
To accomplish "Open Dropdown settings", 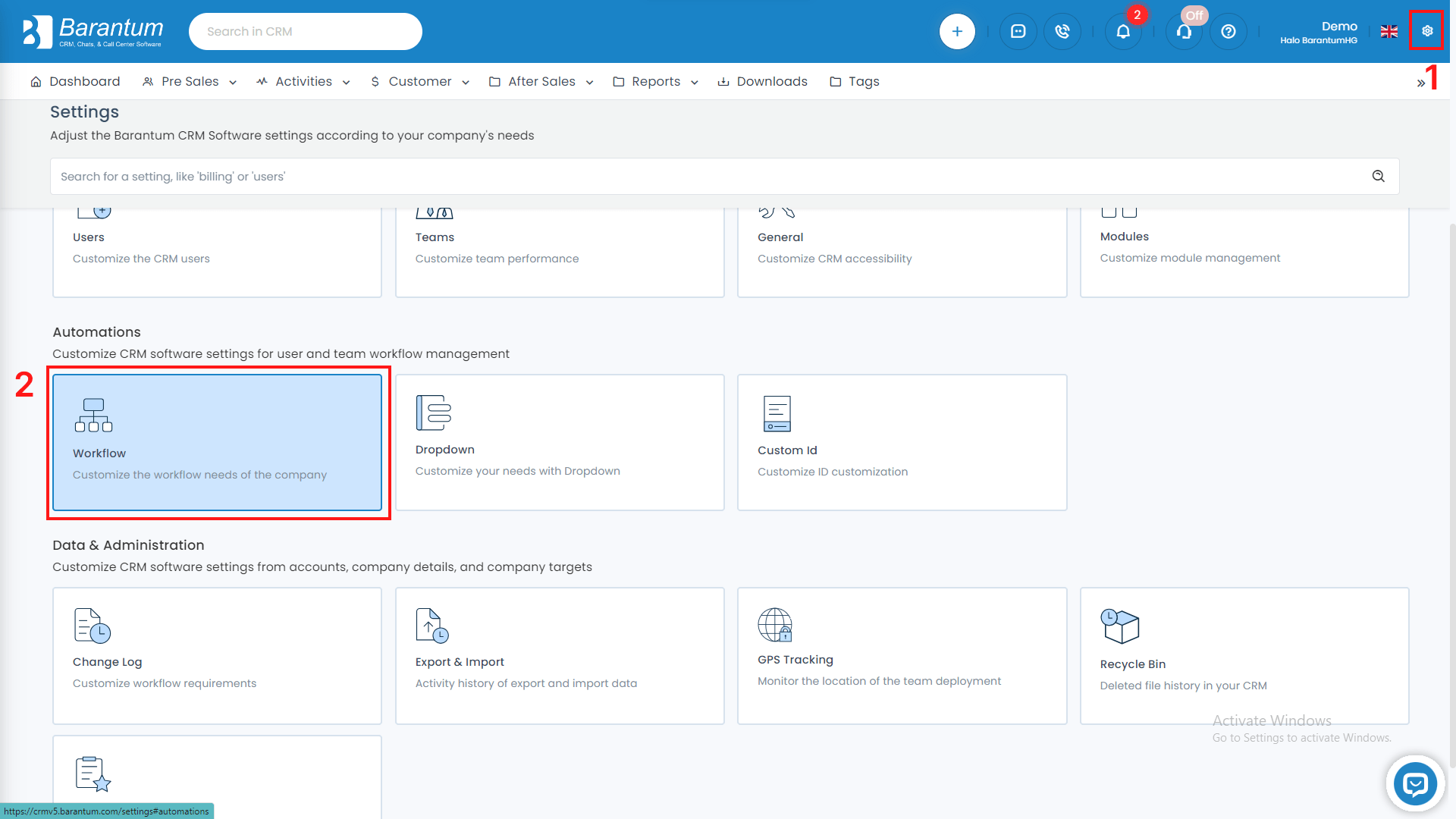I will [560, 442].
